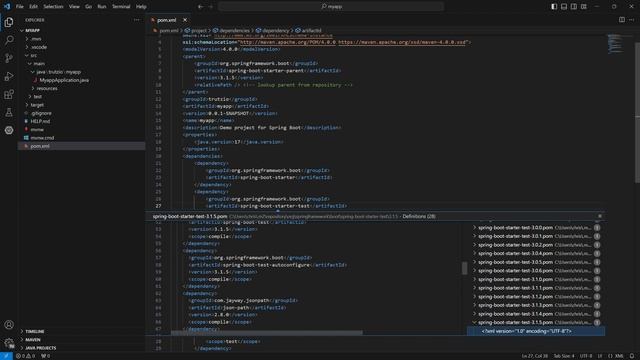Screen dimensions: 640x360
Task: Customize layout icon in title bar
Action: 584,7
